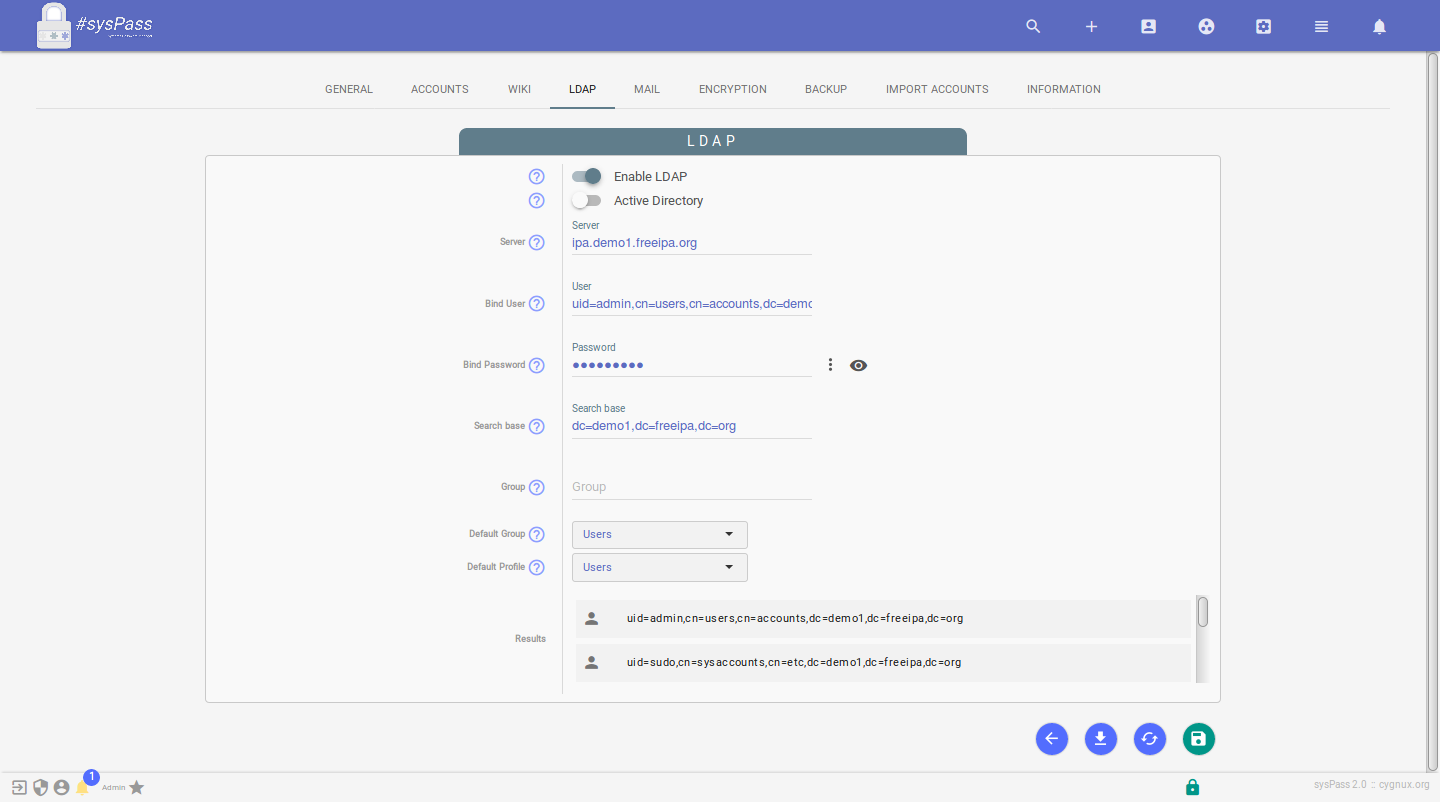Click the help icon beside Enable LDAP
1440x802 pixels.
coord(537,177)
